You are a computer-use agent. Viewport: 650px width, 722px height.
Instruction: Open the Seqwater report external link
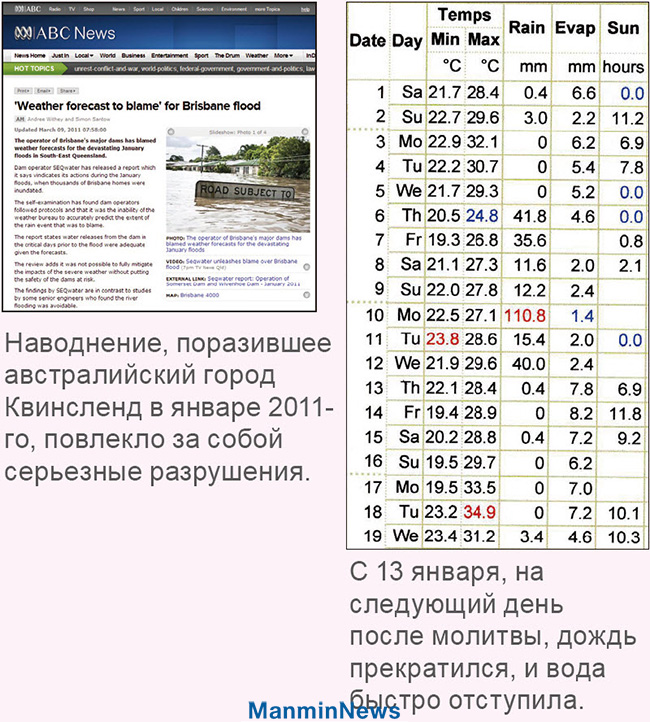tap(233, 281)
